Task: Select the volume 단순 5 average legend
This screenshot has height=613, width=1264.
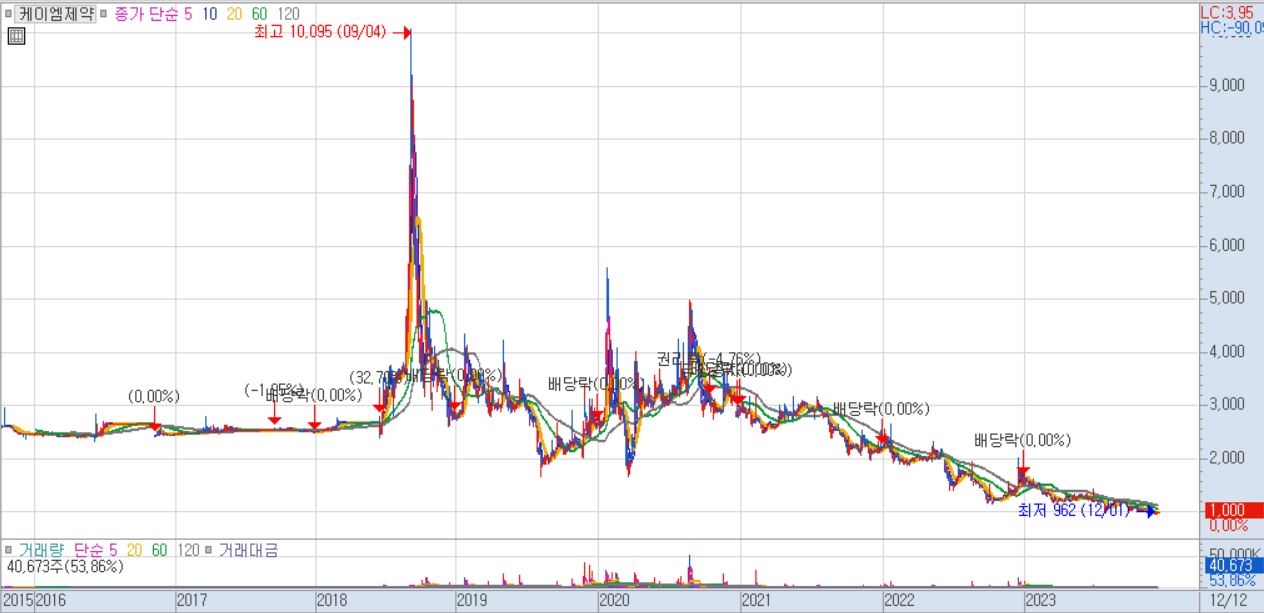Action: click(x=96, y=549)
